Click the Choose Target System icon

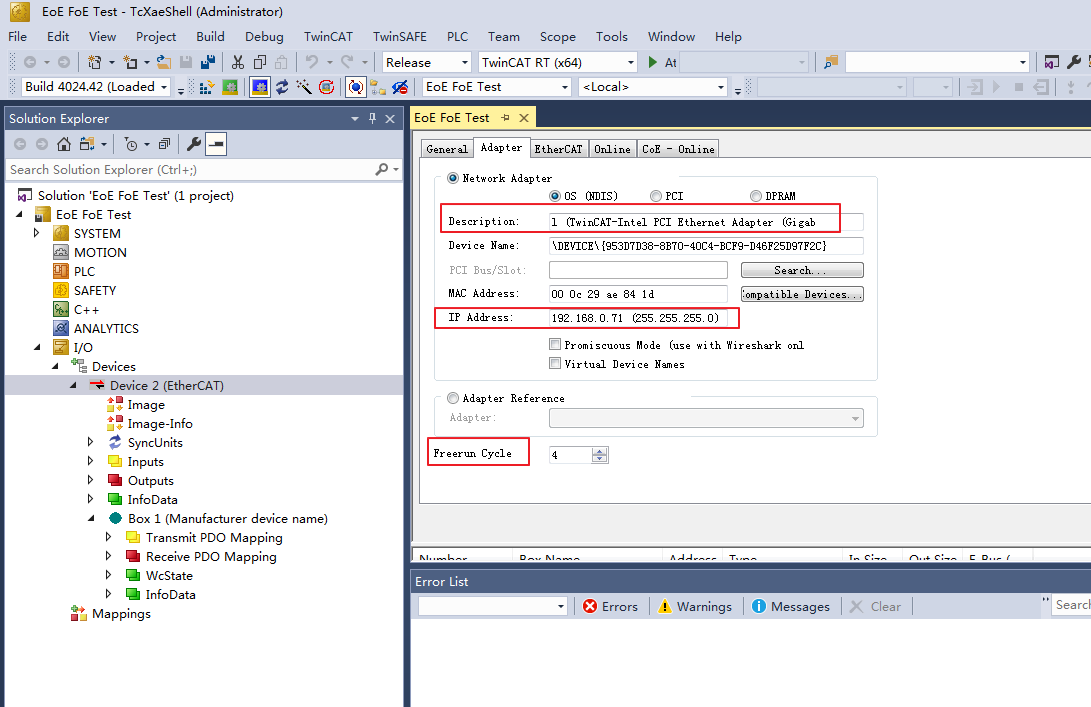378,87
